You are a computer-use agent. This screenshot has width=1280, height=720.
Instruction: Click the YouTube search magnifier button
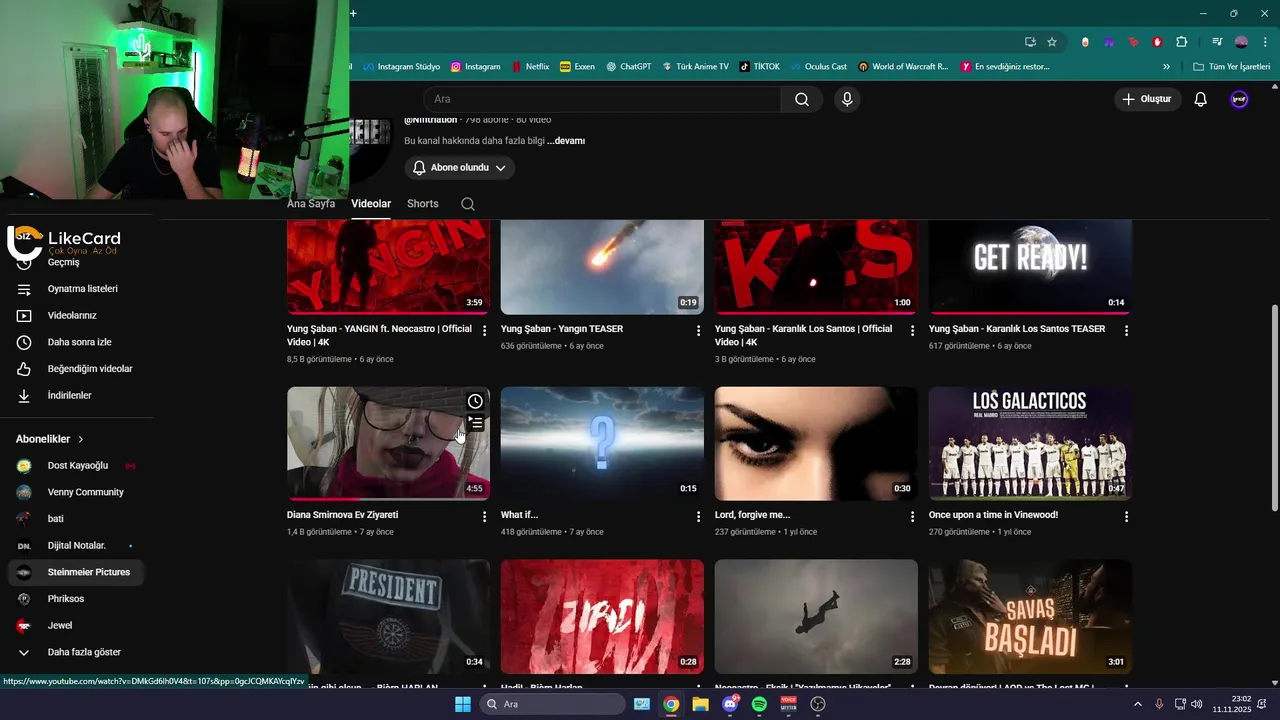pyautogui.click(x=802, y=99)
